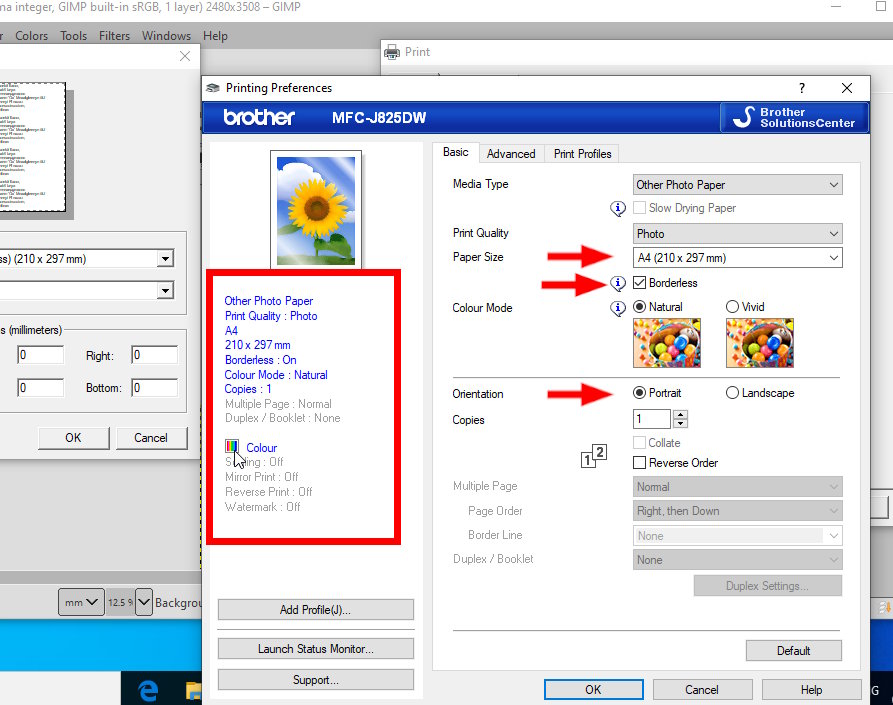Decrease copies with the down spinner arrow
Image resolution: width=893 pixels, height=705 pixels.
coord(681,423)
